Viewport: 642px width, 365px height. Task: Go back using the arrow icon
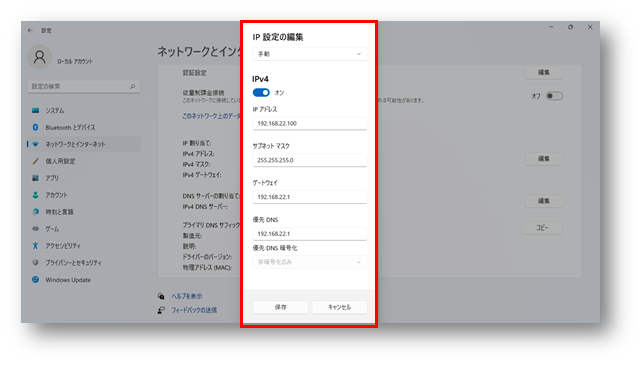(x=30, y=30)
